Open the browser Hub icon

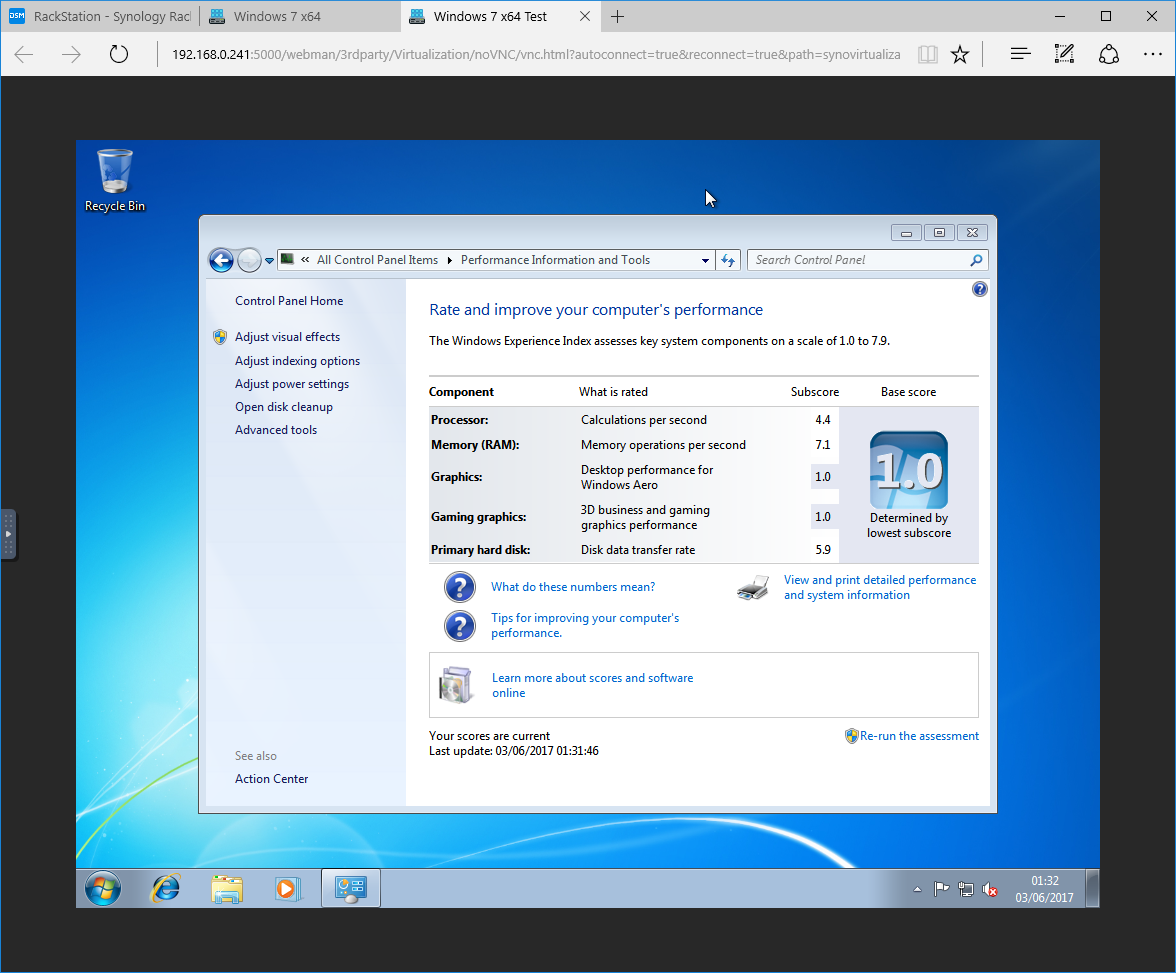pos(1020,54)
